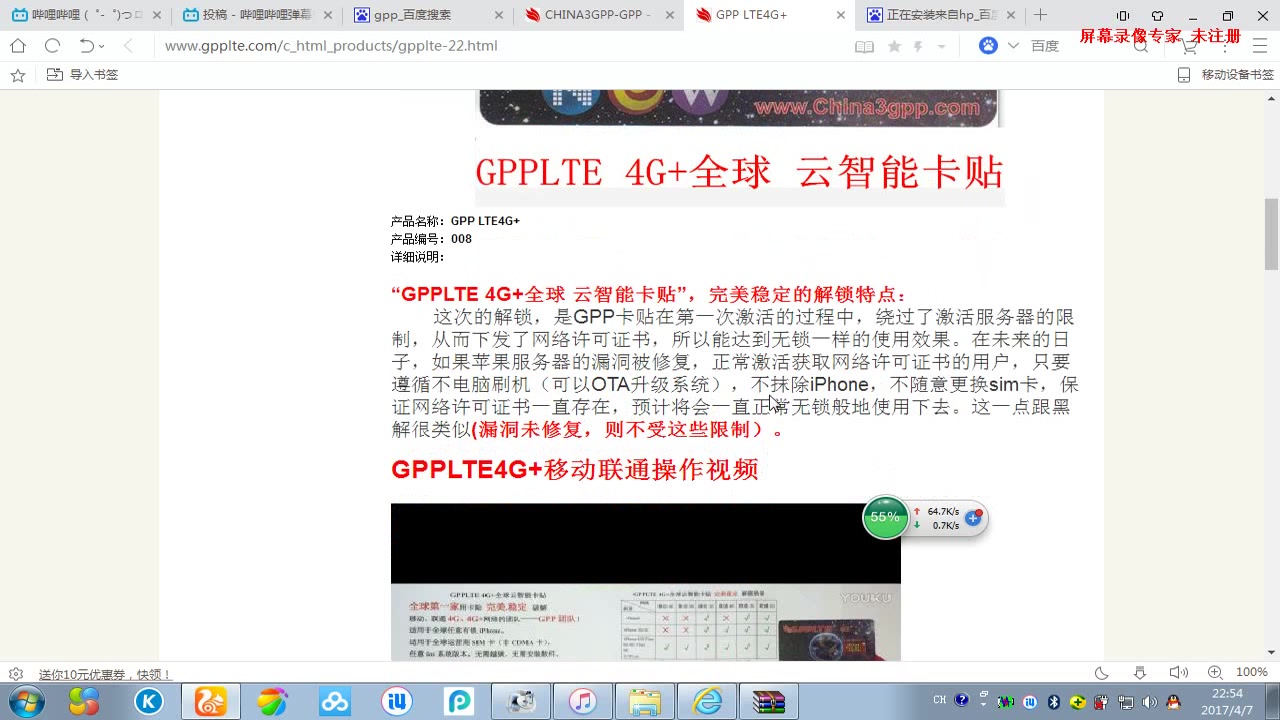Open the browser hamburger menu

1260,46
